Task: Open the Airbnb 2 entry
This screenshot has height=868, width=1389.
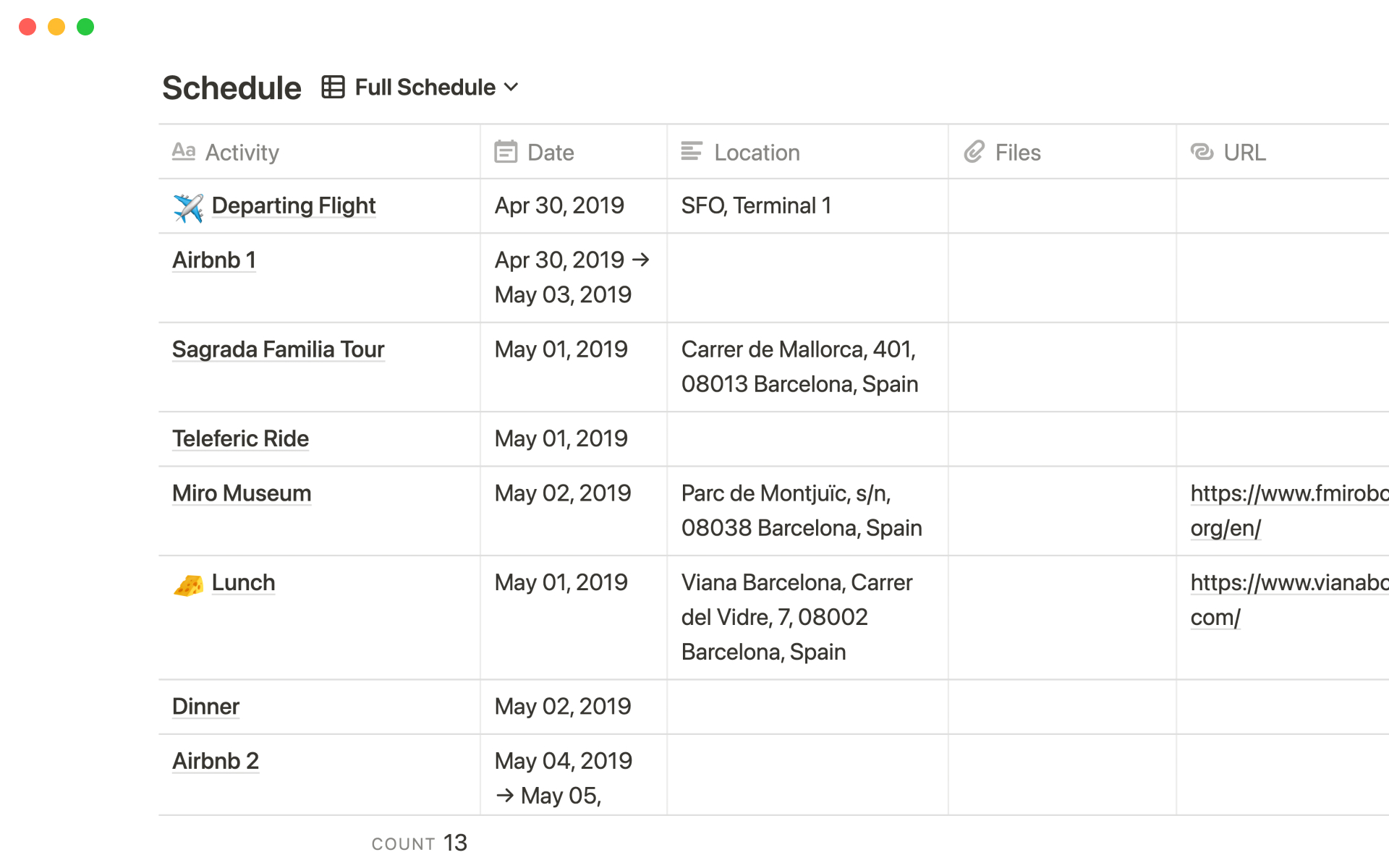Action: 215,762
